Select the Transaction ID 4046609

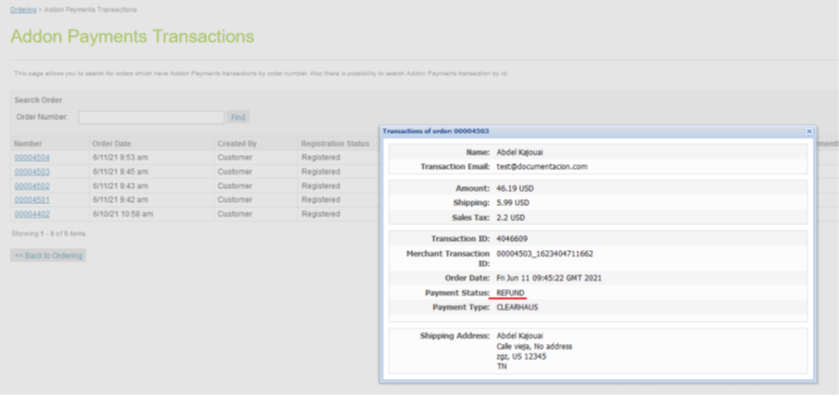(512, 239)
